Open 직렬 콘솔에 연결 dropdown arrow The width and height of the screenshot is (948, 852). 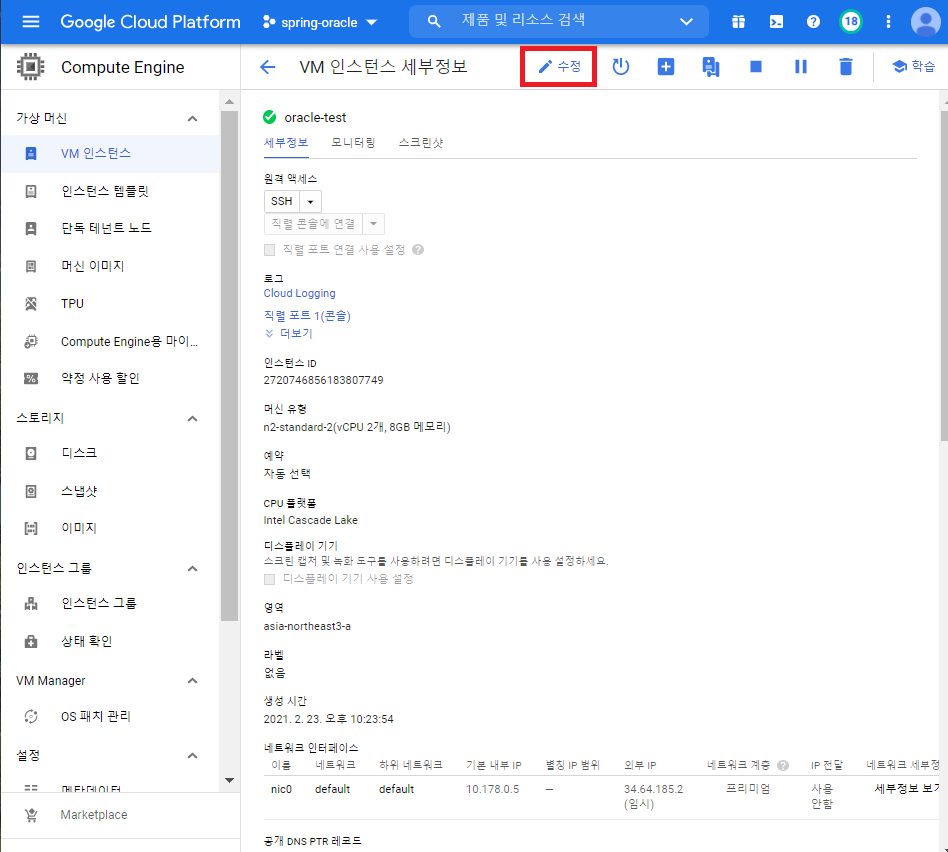click(x=373, y=224)
